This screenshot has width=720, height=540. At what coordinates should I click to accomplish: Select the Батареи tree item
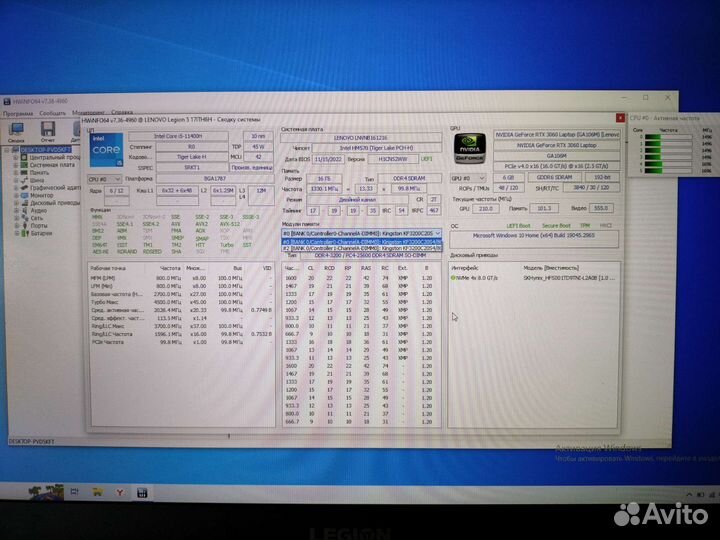click(41, 233)
